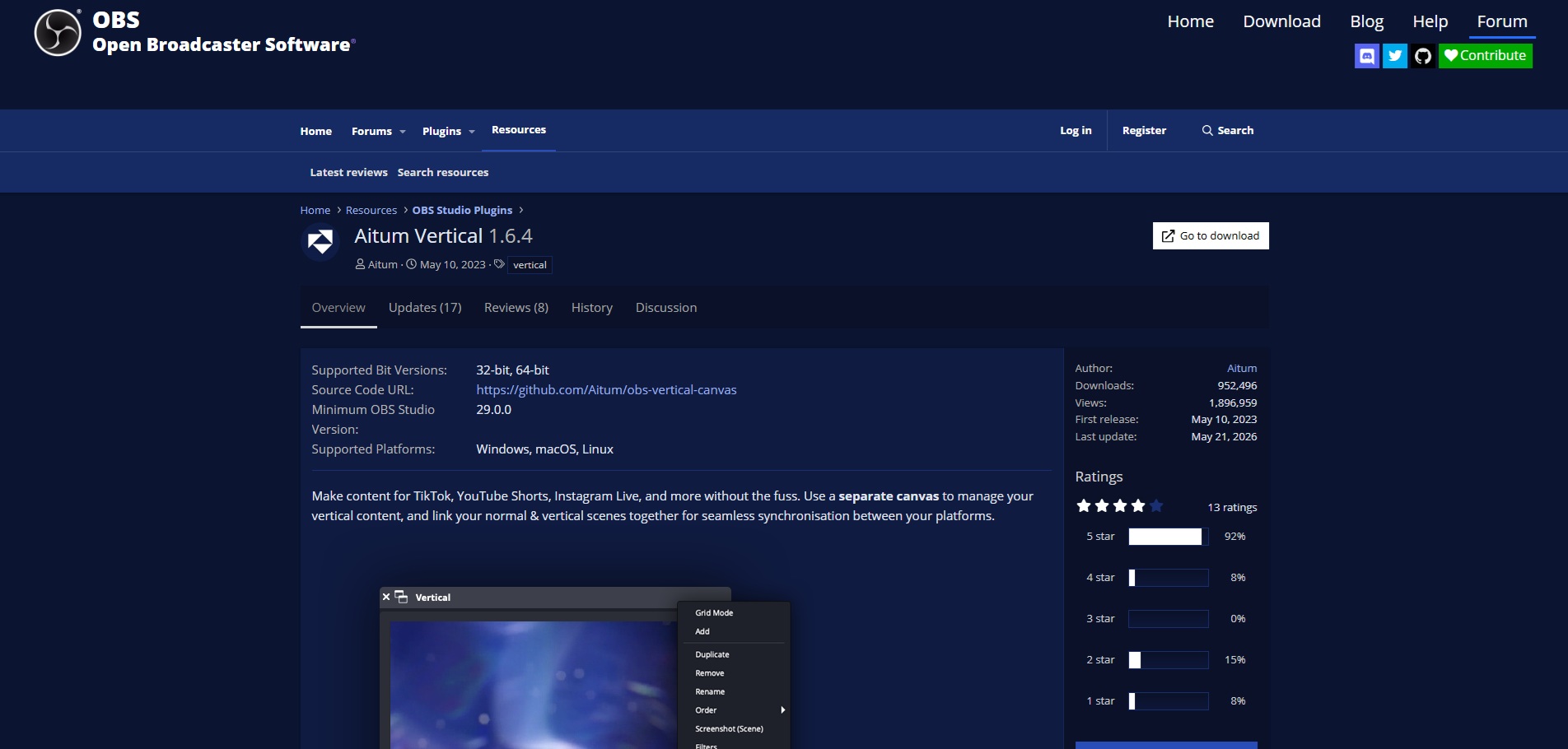Open Search resources

443,172
